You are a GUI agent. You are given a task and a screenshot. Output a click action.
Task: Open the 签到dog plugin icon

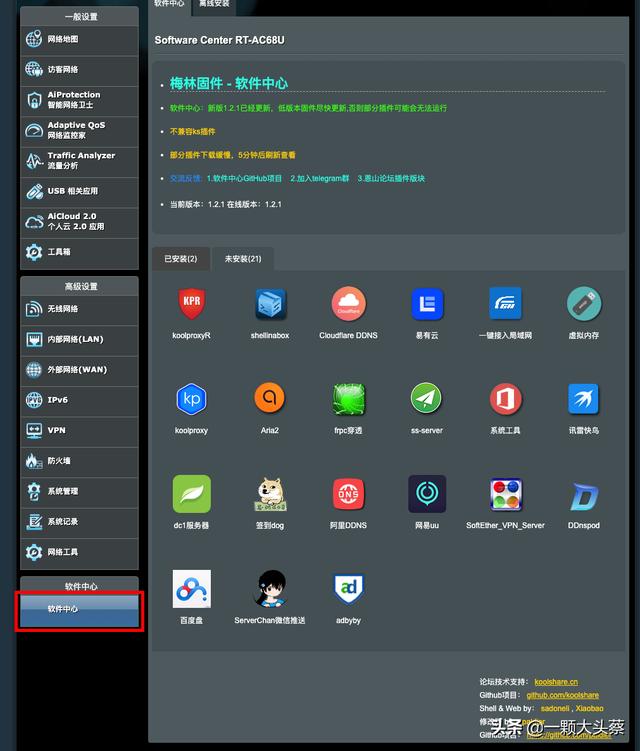(x=270, y=494)
